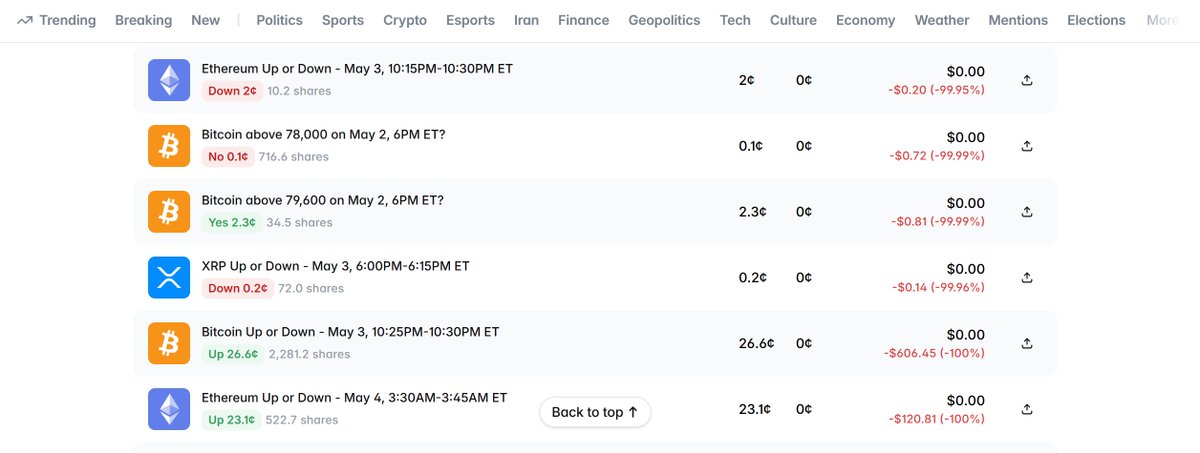Share the Ethereum May 3 10:15PM position
Screen dimensions: 1200x453
pyautogui.click(x=1027, y=80)
